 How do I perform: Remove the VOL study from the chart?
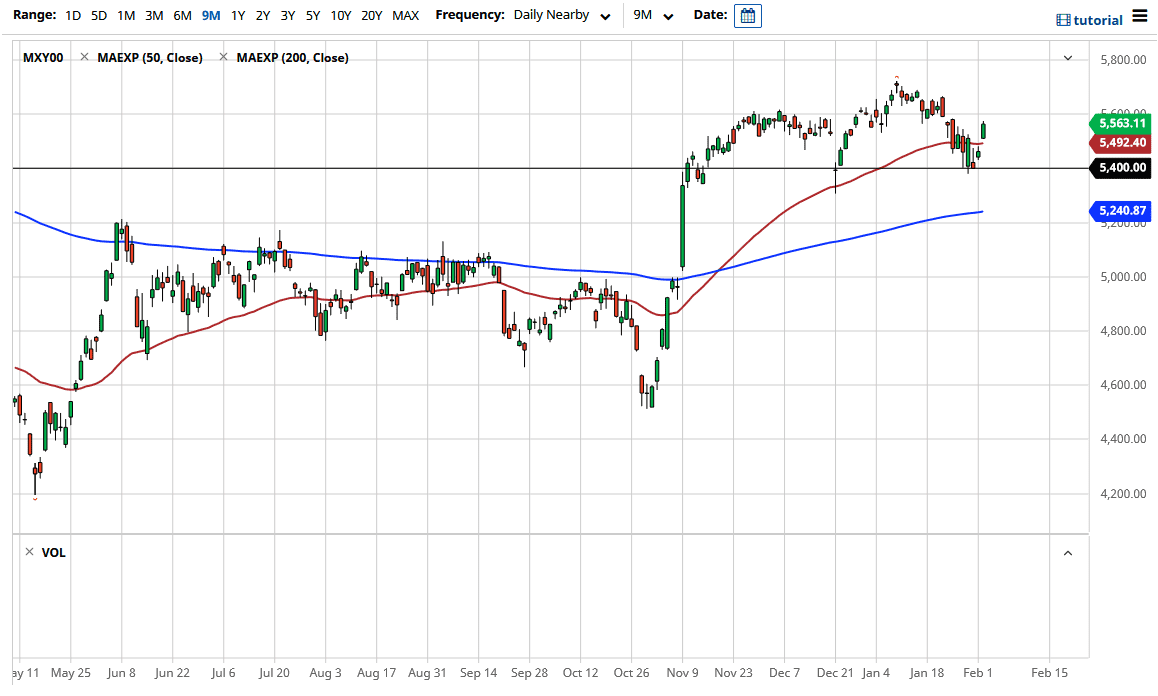pos(30,552)
